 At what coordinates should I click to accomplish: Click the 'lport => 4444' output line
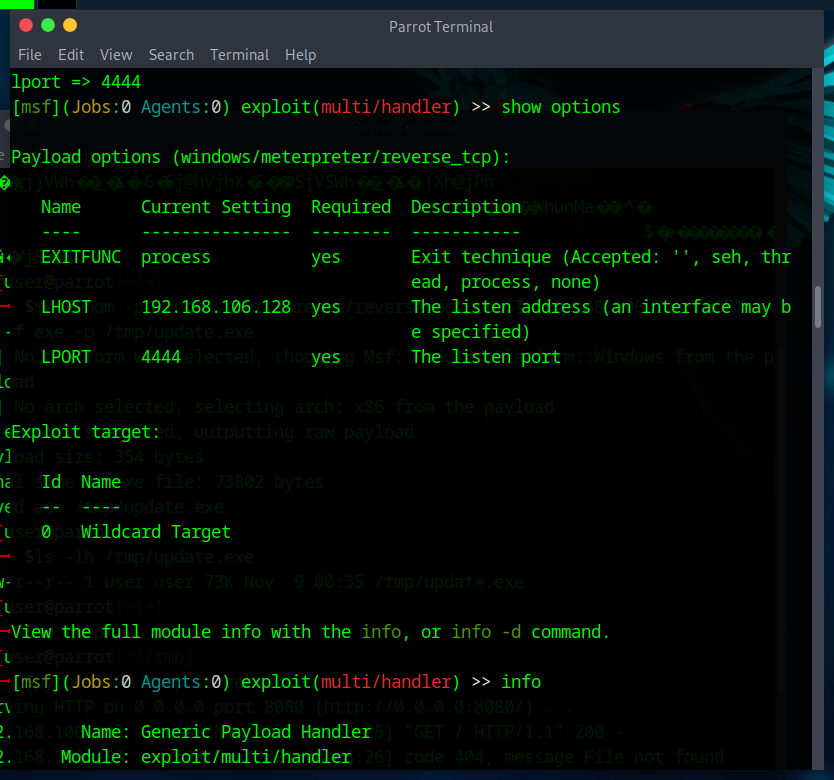(x=76, y=82)
